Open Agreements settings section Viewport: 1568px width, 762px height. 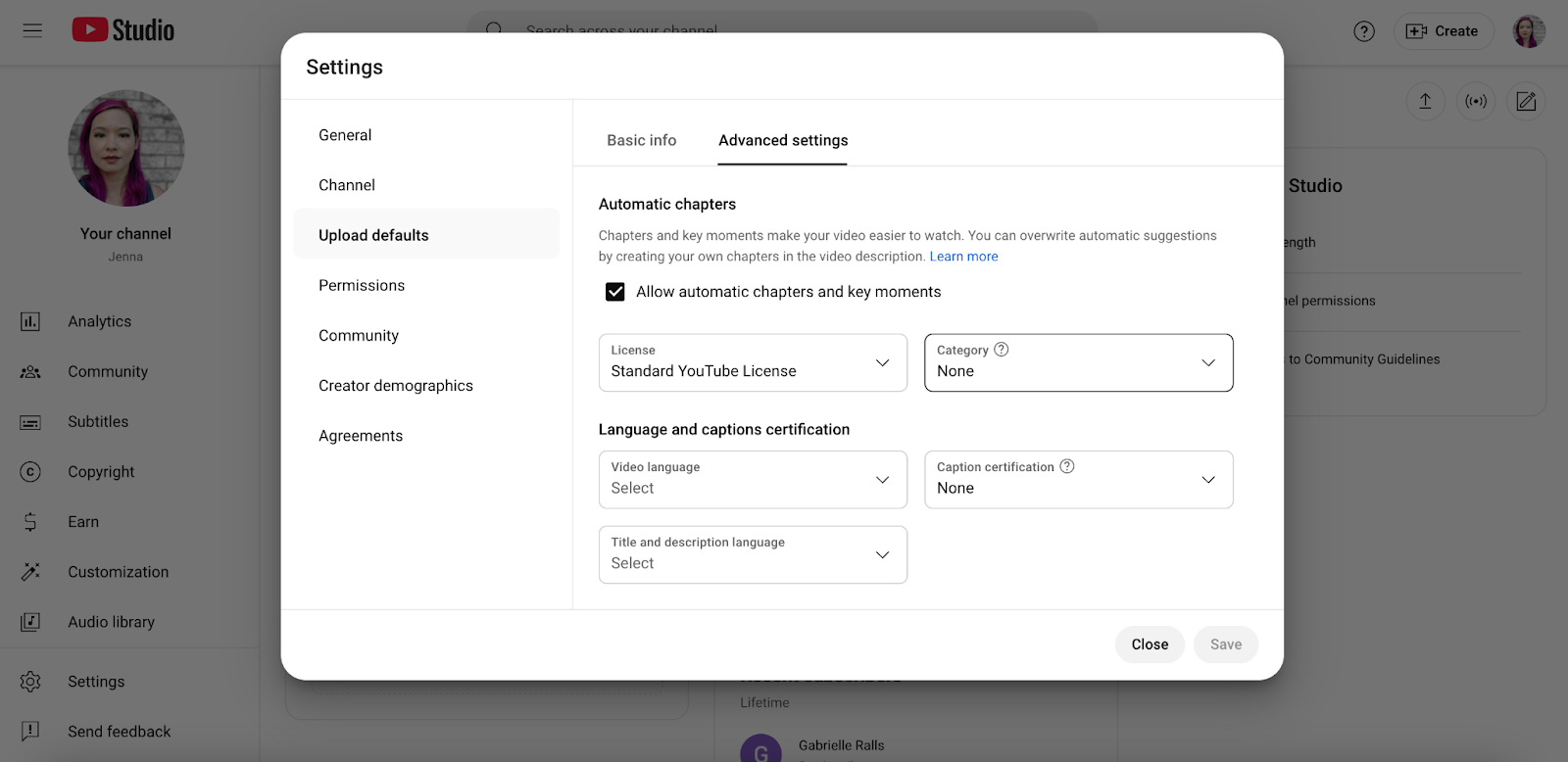[x=426, y=436]
